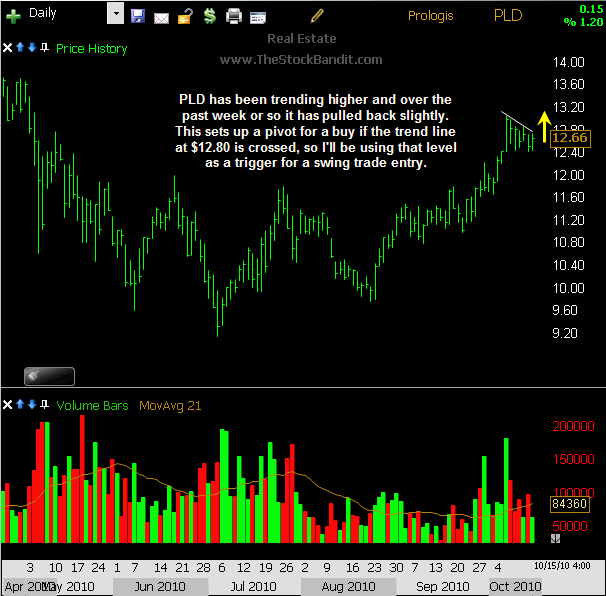Image resolution: width=606 pixels, height=596 pixels.
Task: Click the padlock icon in the toolbar
Action: click(x=184, y=16)
